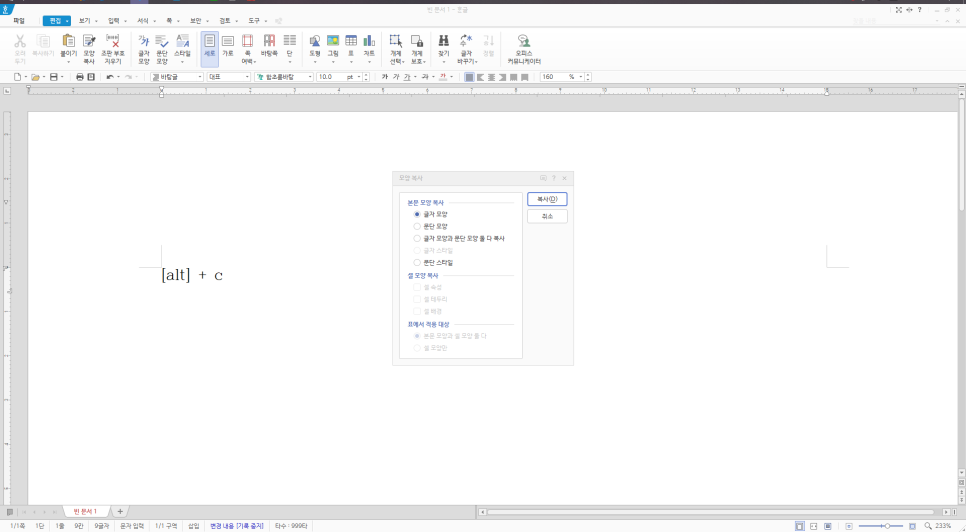Click the align left paragraph icon

coord(481,77)
